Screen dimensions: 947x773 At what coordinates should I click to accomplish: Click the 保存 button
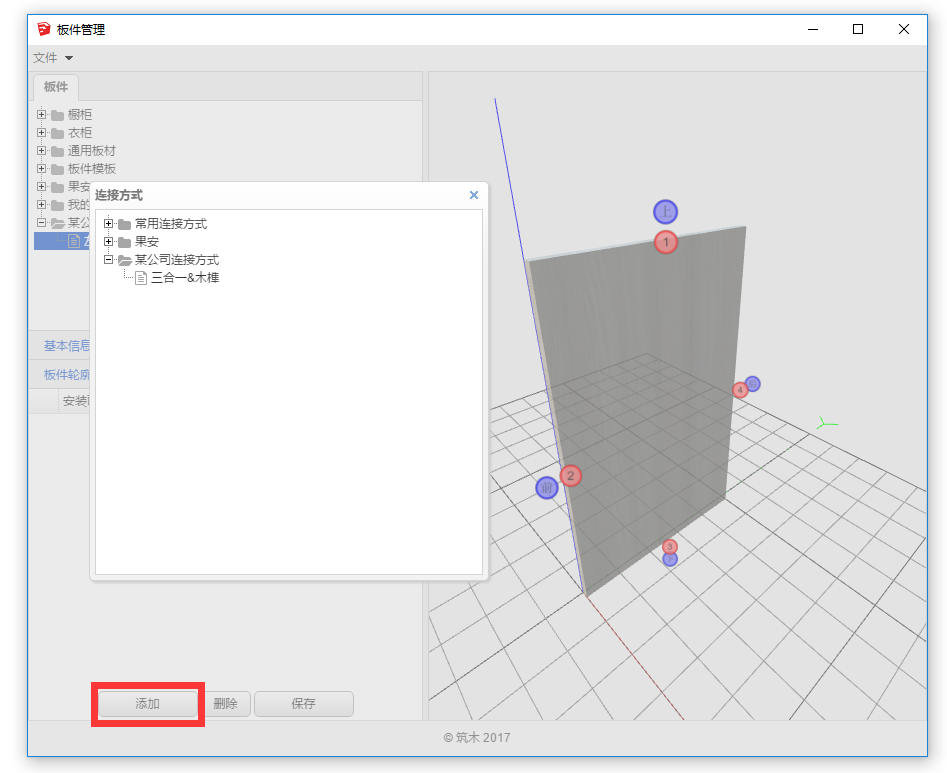click(x=303, y=704)
